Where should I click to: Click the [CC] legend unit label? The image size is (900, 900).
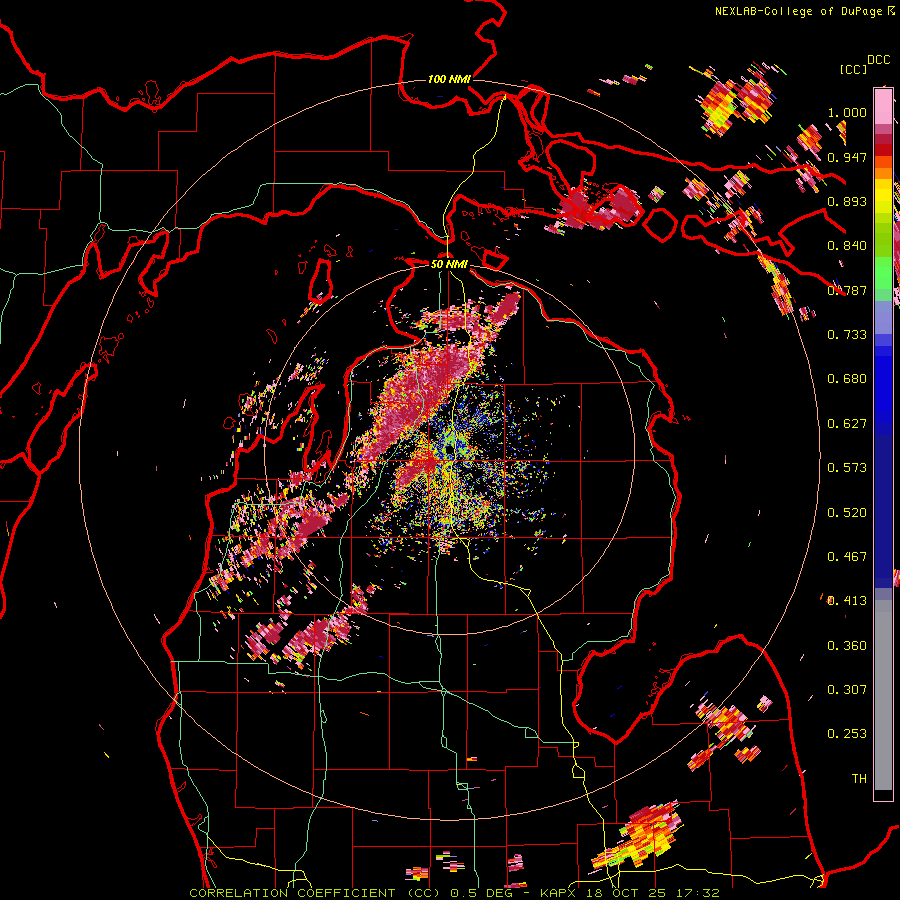853,69
